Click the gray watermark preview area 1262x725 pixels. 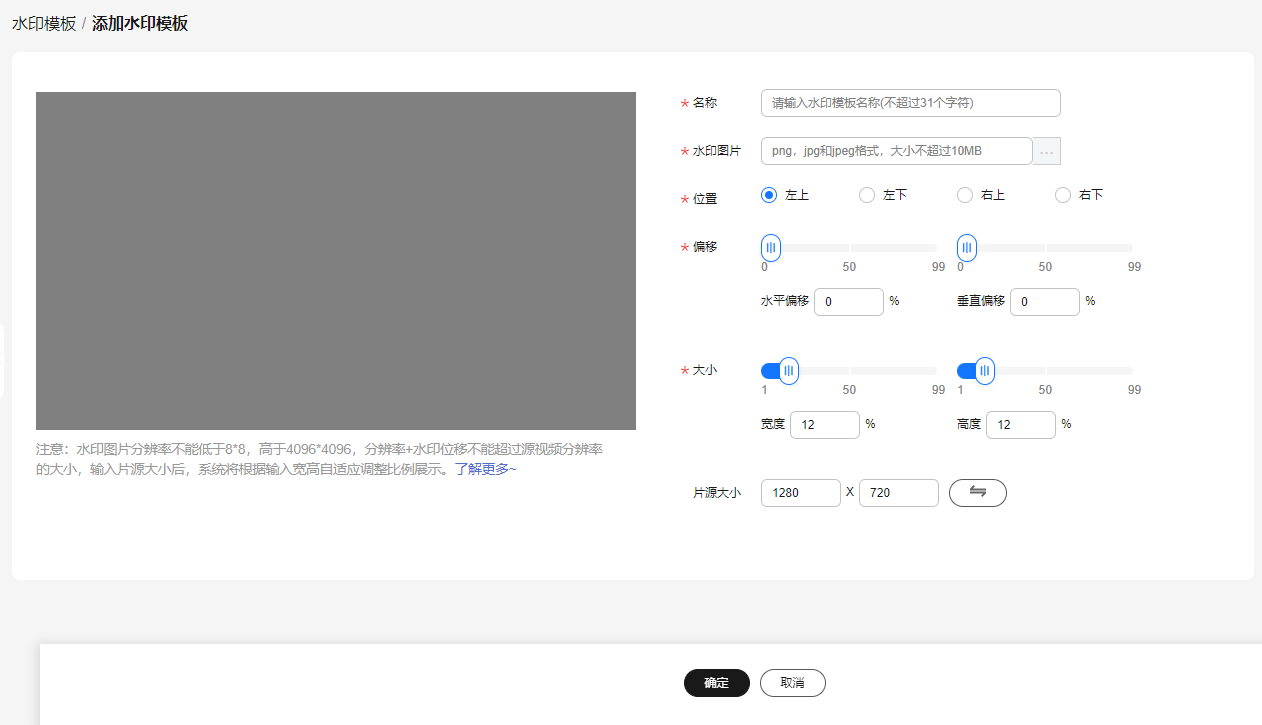click(336, 261)
